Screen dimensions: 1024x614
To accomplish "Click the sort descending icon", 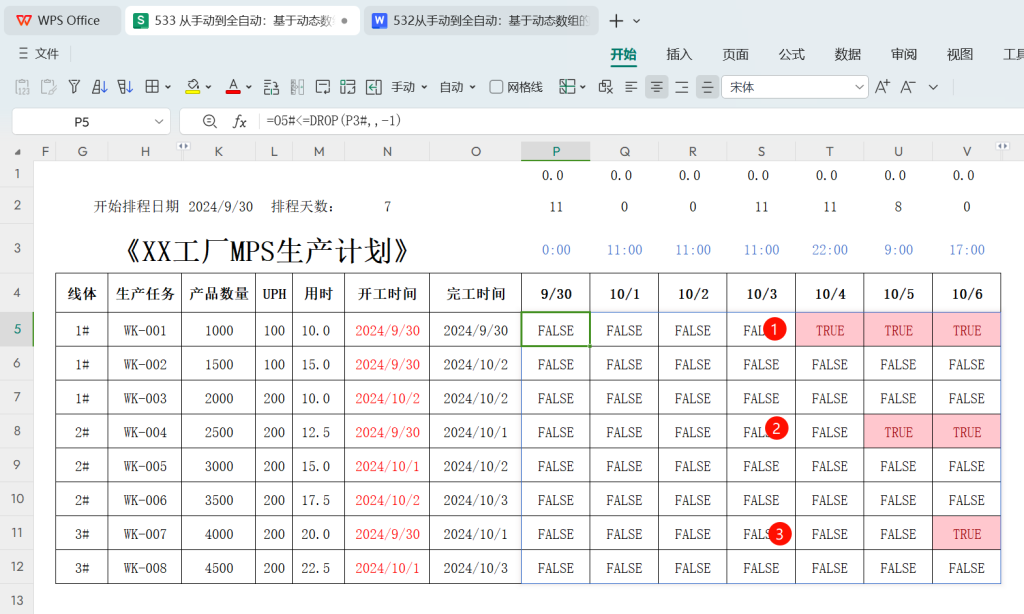I will 125,87.
